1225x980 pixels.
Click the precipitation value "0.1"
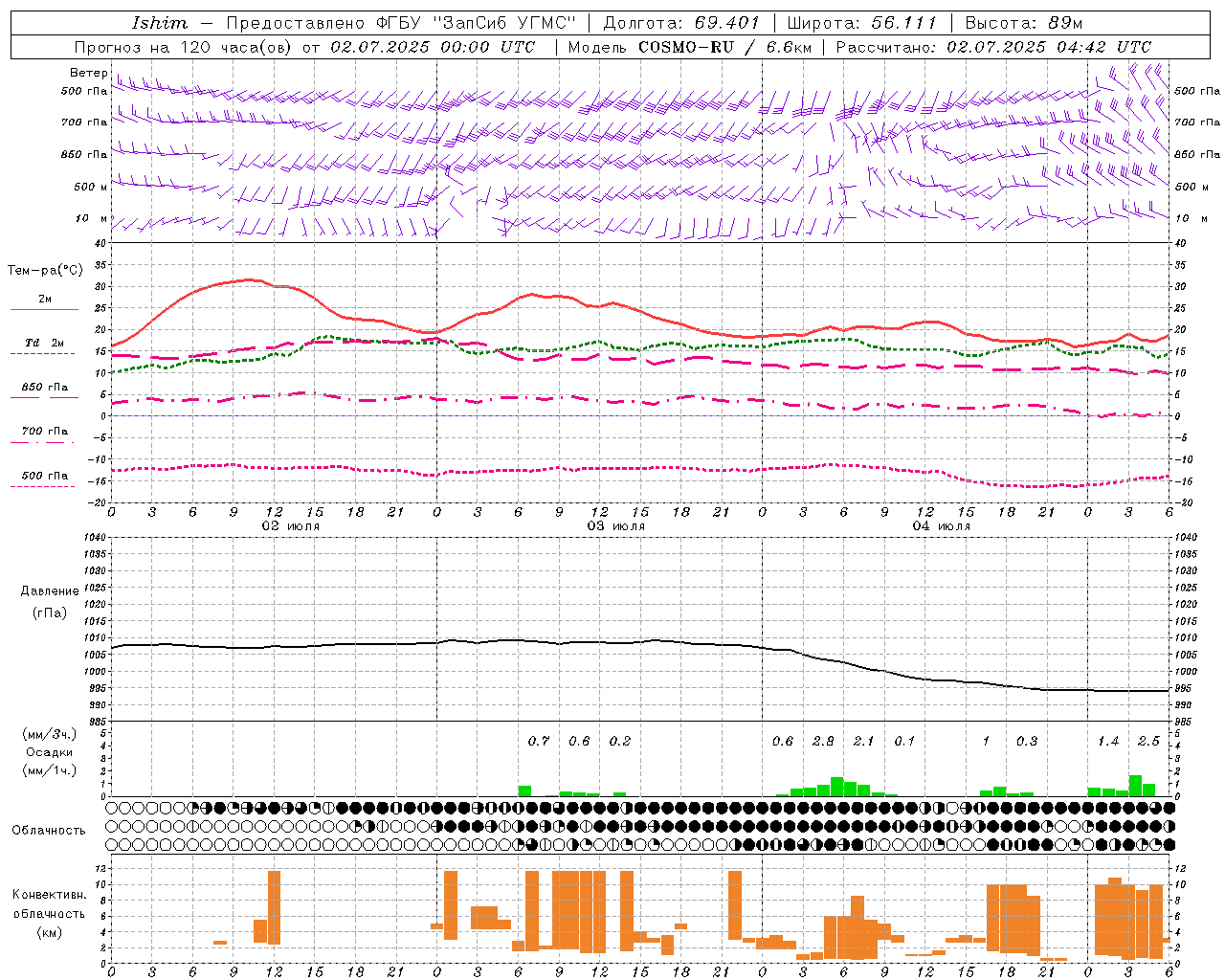point(904,741)
